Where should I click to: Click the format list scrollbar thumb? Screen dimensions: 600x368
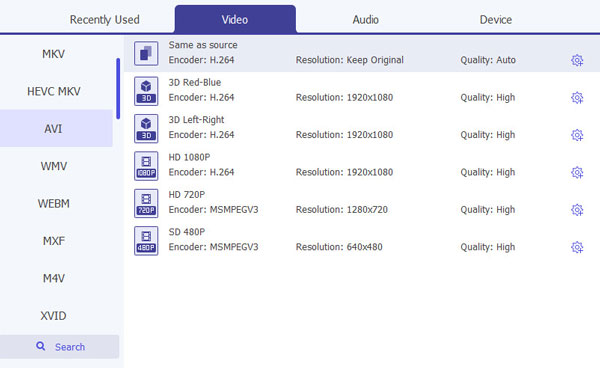coord(118,89)
